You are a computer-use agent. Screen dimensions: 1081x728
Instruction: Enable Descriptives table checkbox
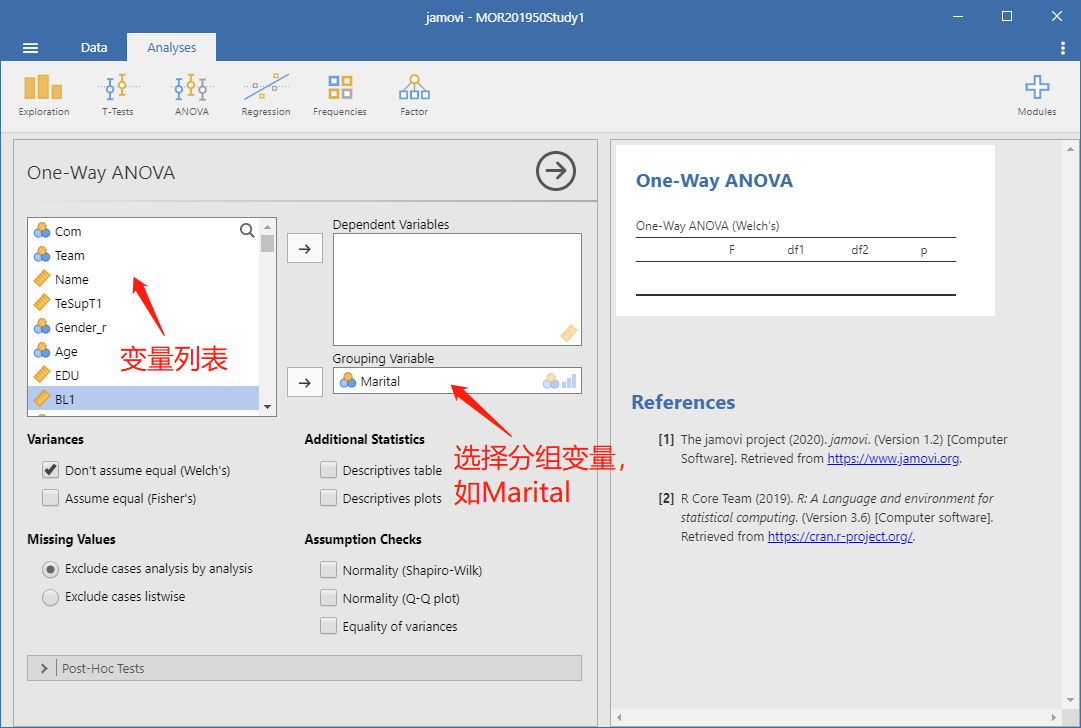pos(328,470)
